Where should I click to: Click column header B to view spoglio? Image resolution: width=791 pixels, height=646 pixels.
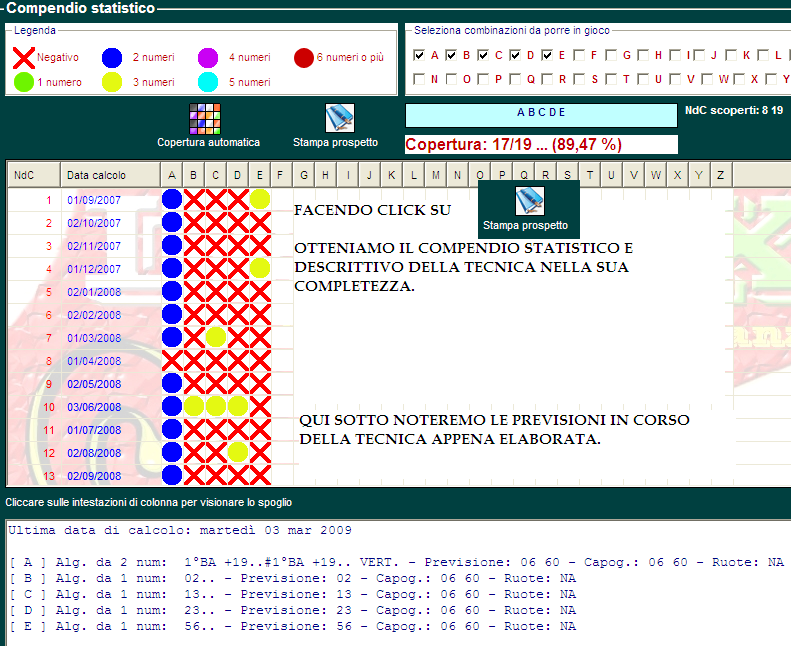[193, 175]
